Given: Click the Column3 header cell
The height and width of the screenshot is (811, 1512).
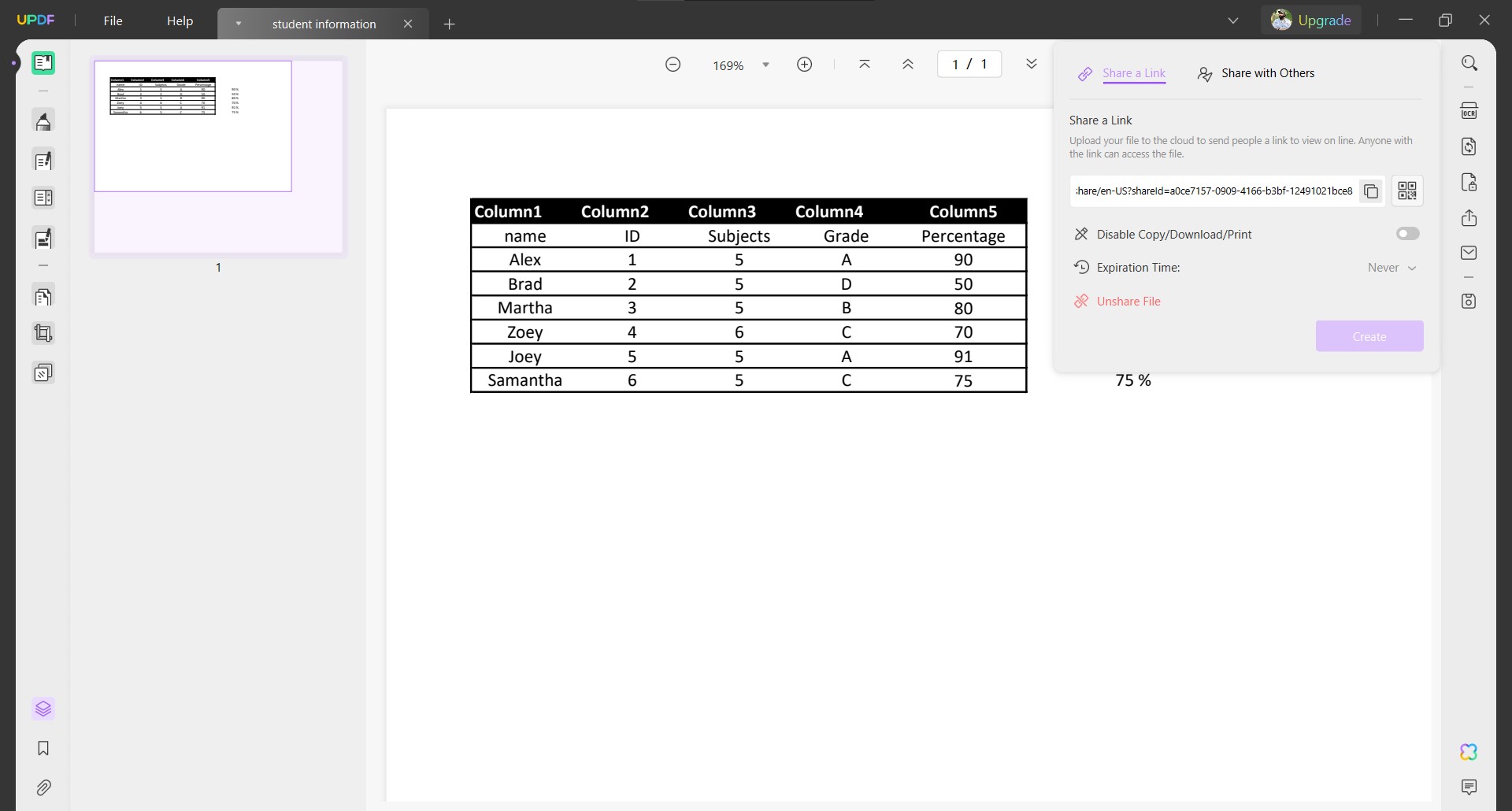Looking at the screenshot, I should [721, 212].
